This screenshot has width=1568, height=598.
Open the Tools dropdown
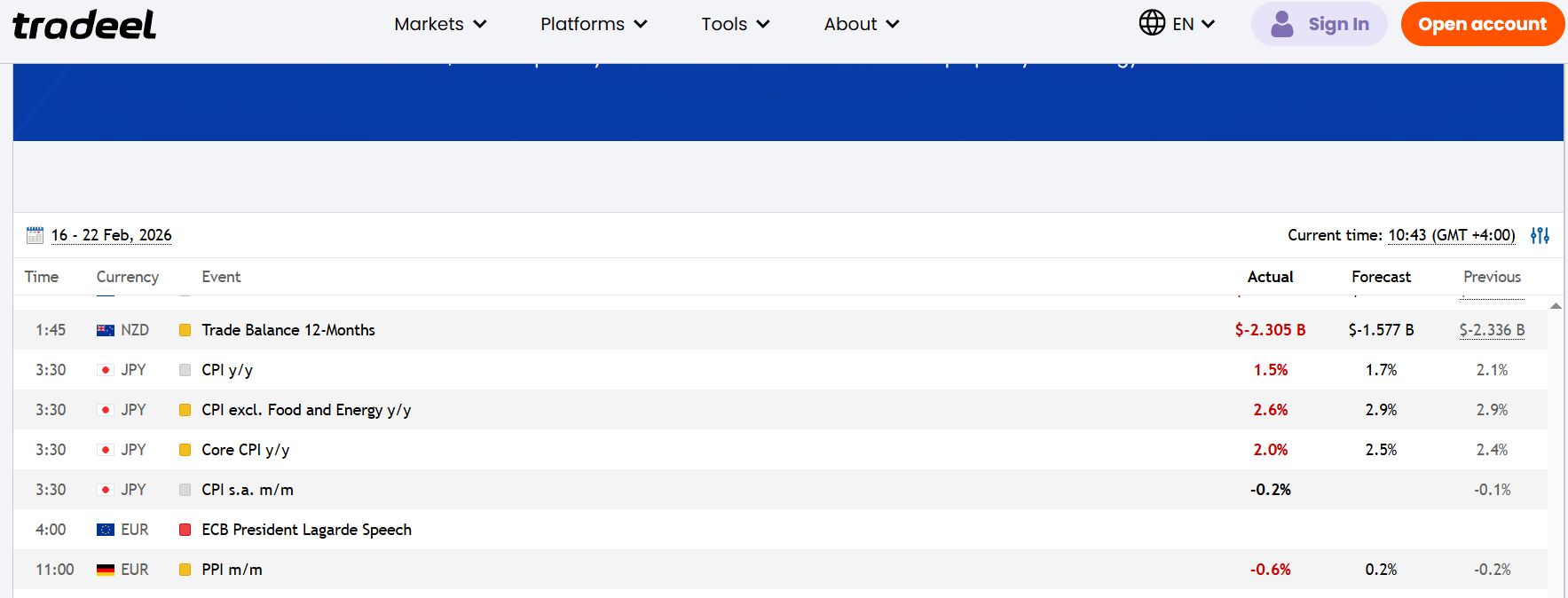[x=735, y=24]
